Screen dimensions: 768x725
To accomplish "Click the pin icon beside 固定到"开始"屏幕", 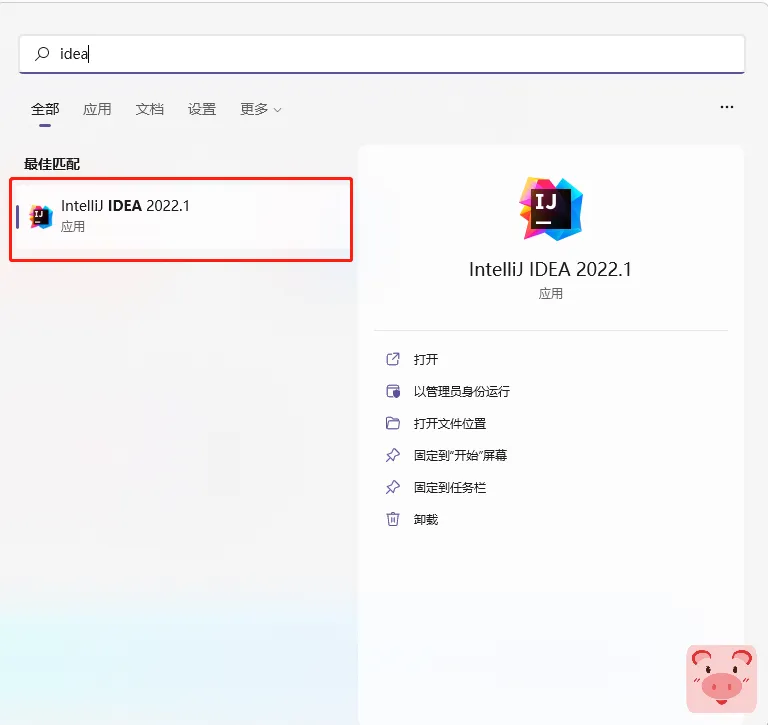I will tap(393, 455).
